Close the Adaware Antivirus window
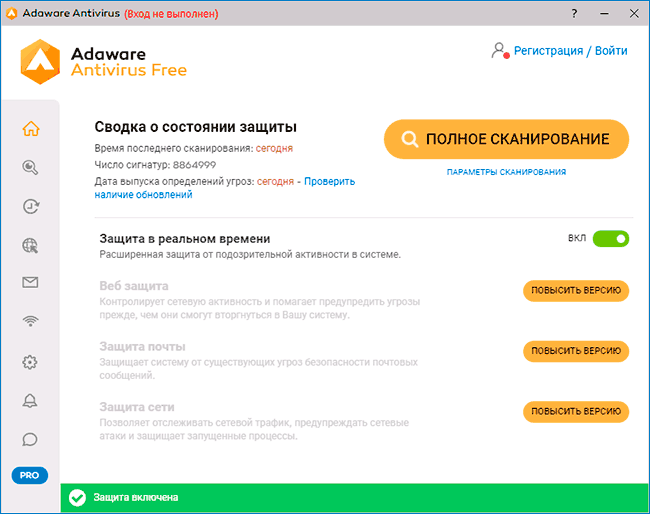Image resolution: width=650 pixels, height=514 pixels. tap(634, 14)
